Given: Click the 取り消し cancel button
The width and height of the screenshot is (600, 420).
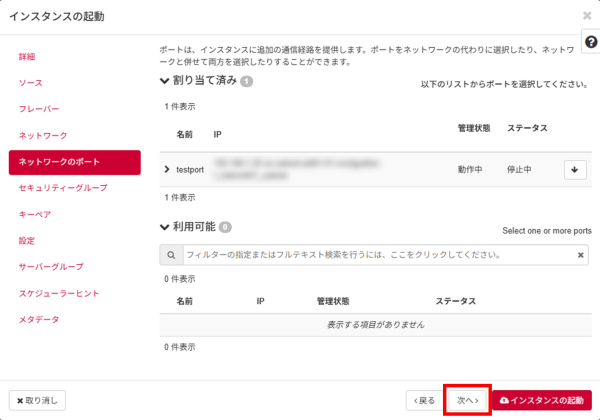Looking at the screenshot, I should click(38, 400).
